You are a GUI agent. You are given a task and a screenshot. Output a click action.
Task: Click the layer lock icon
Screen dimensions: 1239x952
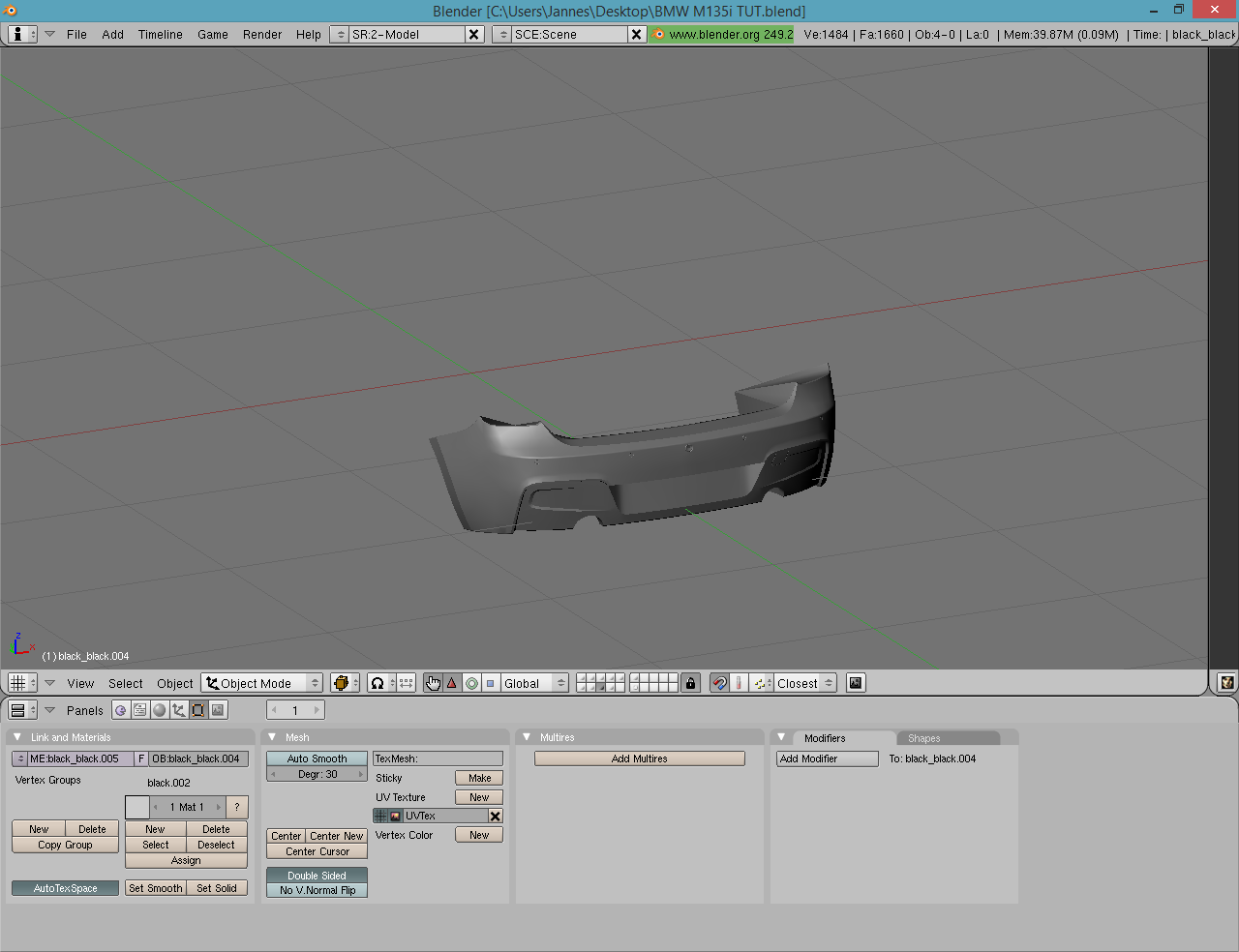[690, 683]
